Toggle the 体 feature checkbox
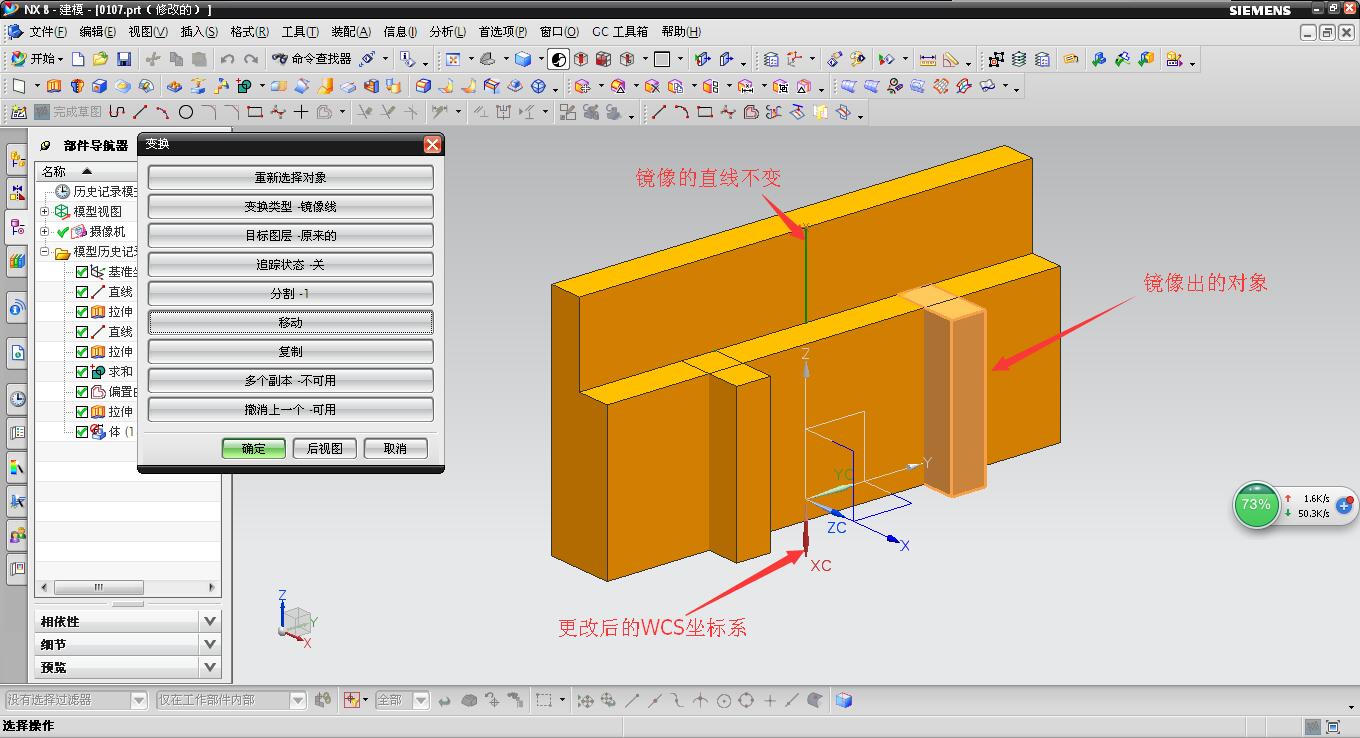Image resolution: width=1360 pixels, height=738 pixels. click(x=82, y=432)
